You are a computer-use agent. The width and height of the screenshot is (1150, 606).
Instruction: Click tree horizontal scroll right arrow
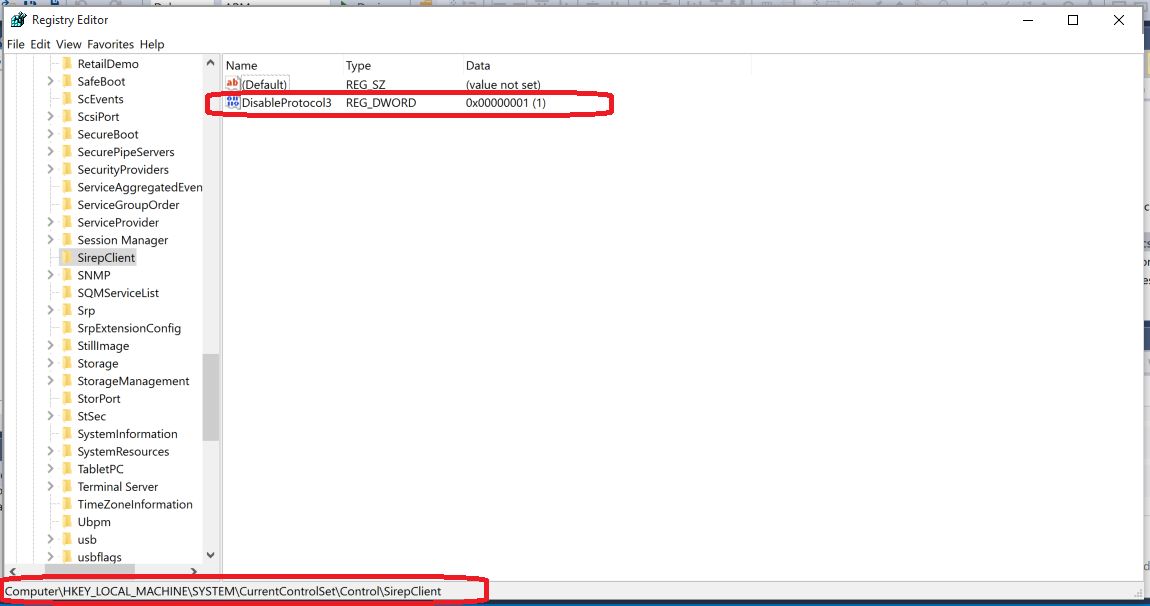[194, 571]
